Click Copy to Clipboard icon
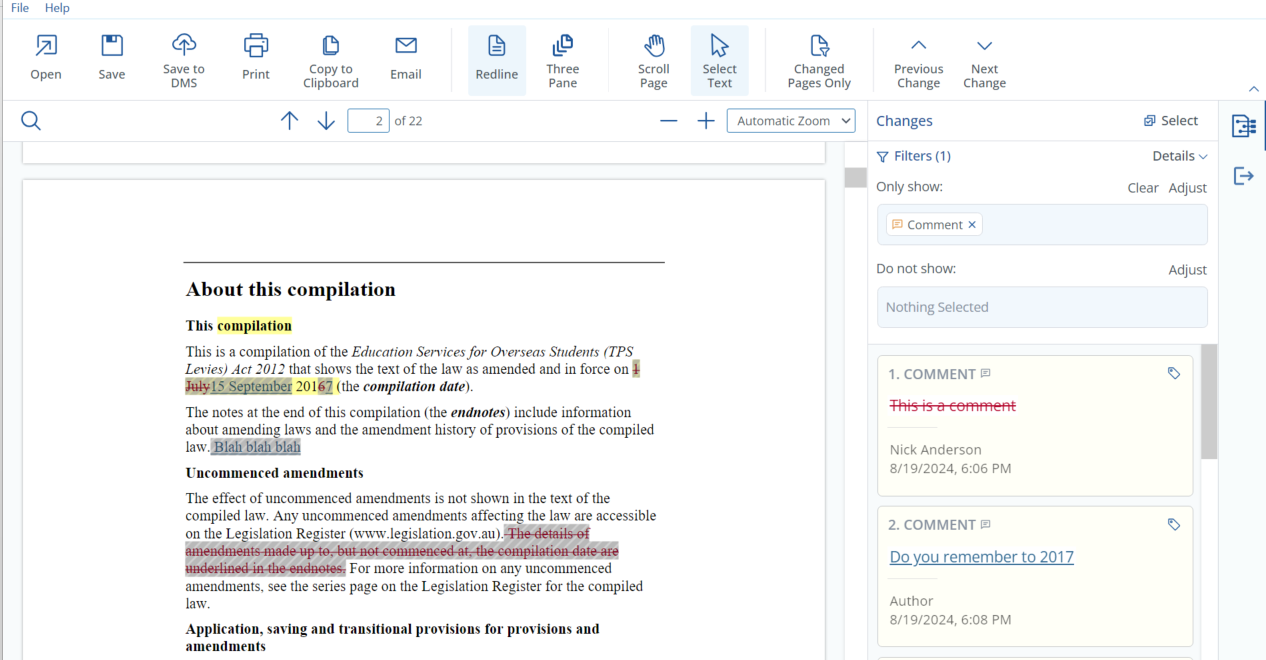Screen dimensions: 1266x660 coord(331,45)
